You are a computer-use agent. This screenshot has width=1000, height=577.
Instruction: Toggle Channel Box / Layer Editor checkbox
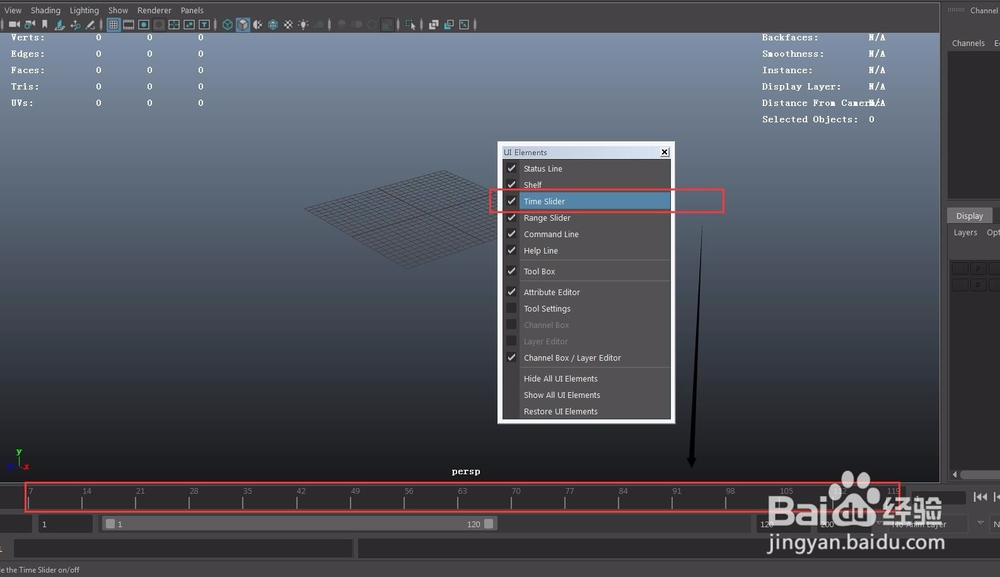tap(511, 358)
